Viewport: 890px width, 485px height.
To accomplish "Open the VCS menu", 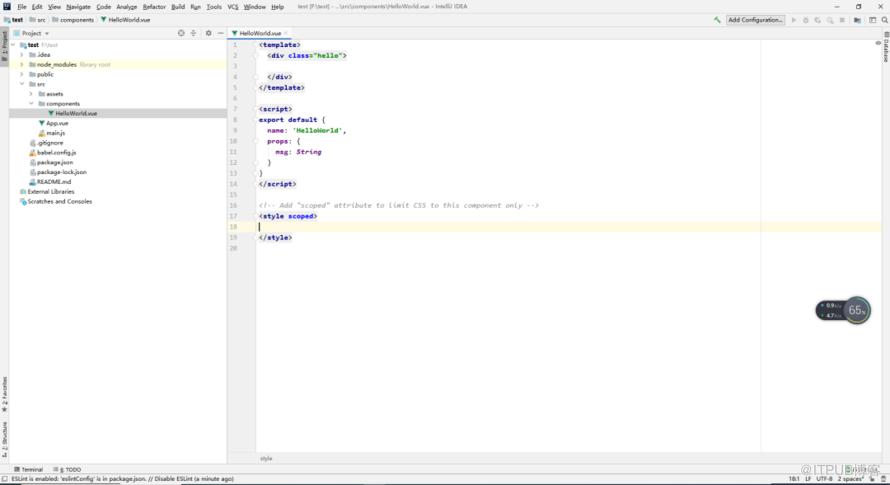I will (x=233, y=7).
